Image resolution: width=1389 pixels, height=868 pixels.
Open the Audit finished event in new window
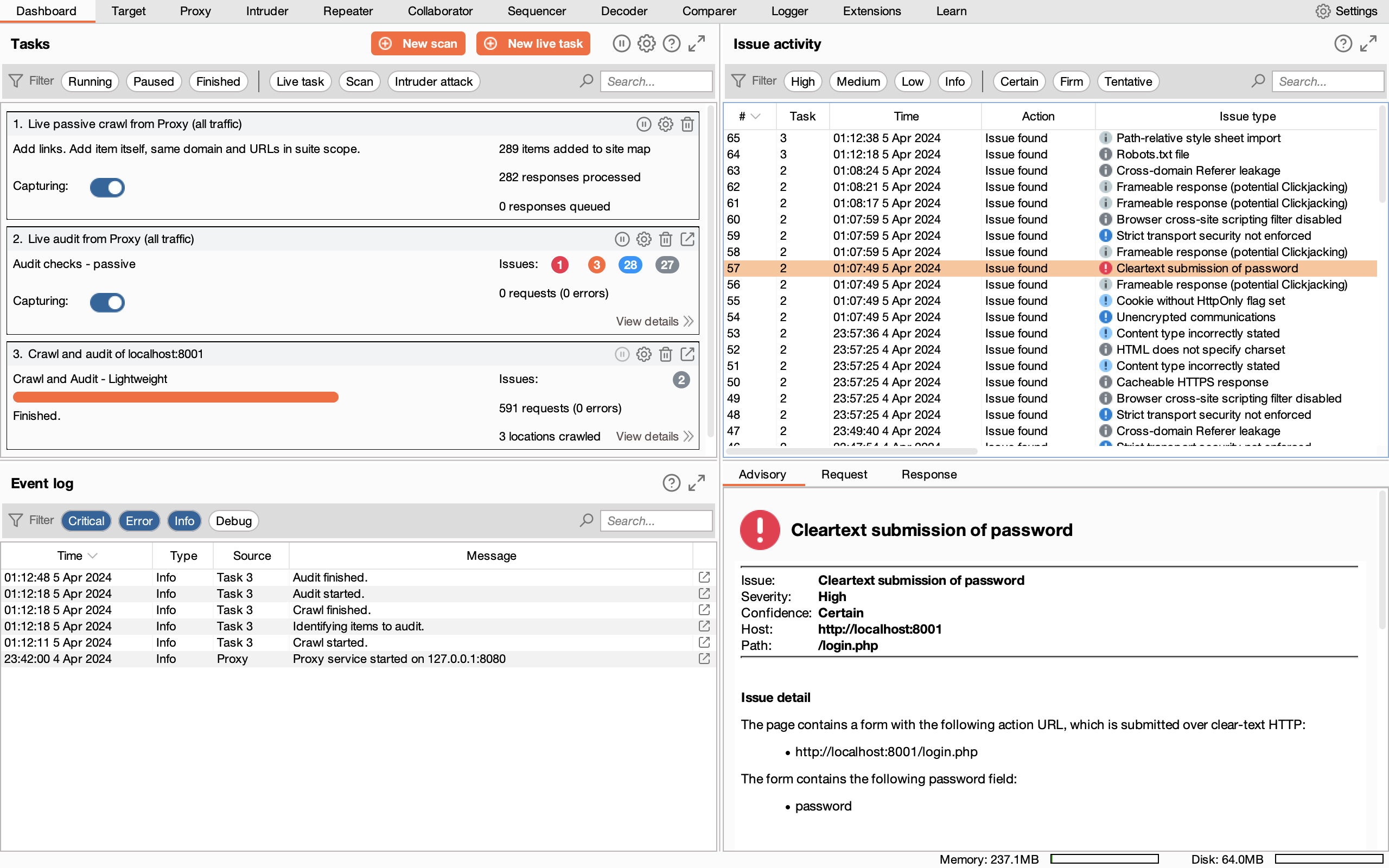[704, 577]
